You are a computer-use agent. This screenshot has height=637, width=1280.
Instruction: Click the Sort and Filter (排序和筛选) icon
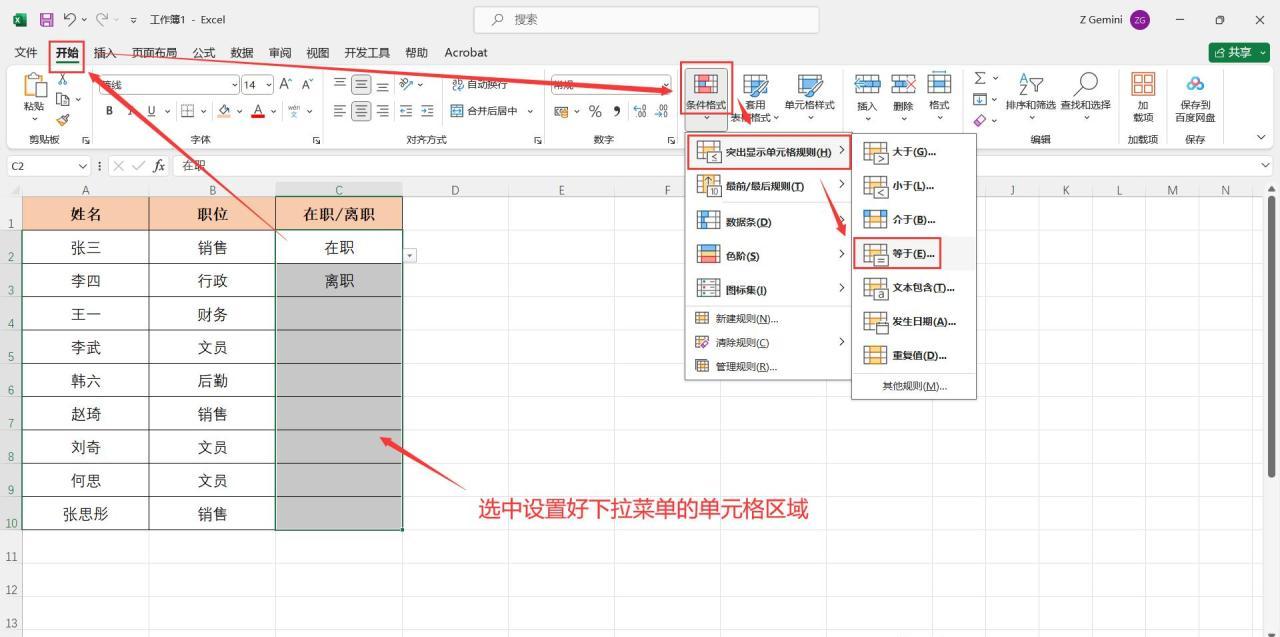(1030, 84)
